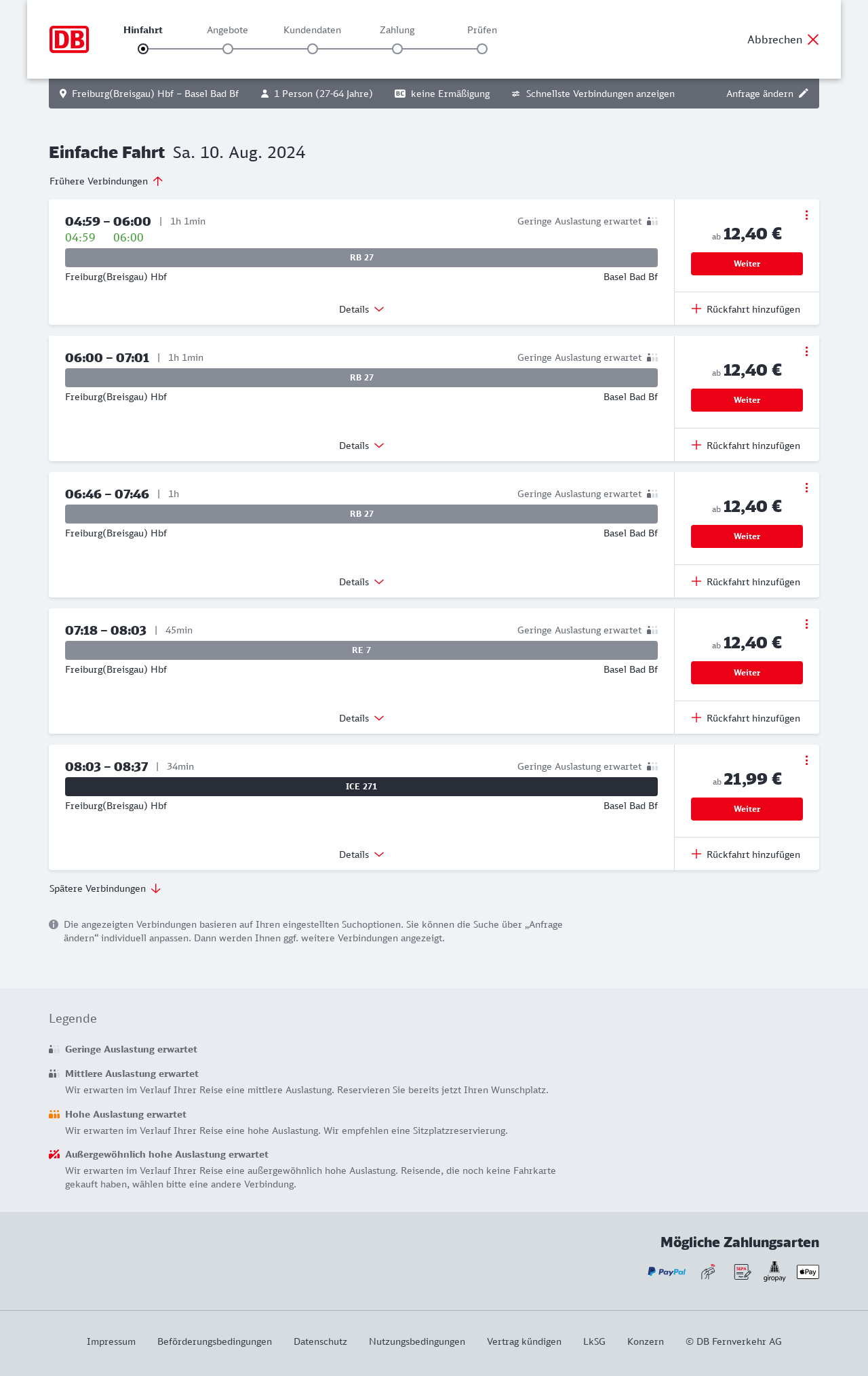Click the PayPal payment icon
The height and width of the screenshot is (1376, 868).
667,1272
